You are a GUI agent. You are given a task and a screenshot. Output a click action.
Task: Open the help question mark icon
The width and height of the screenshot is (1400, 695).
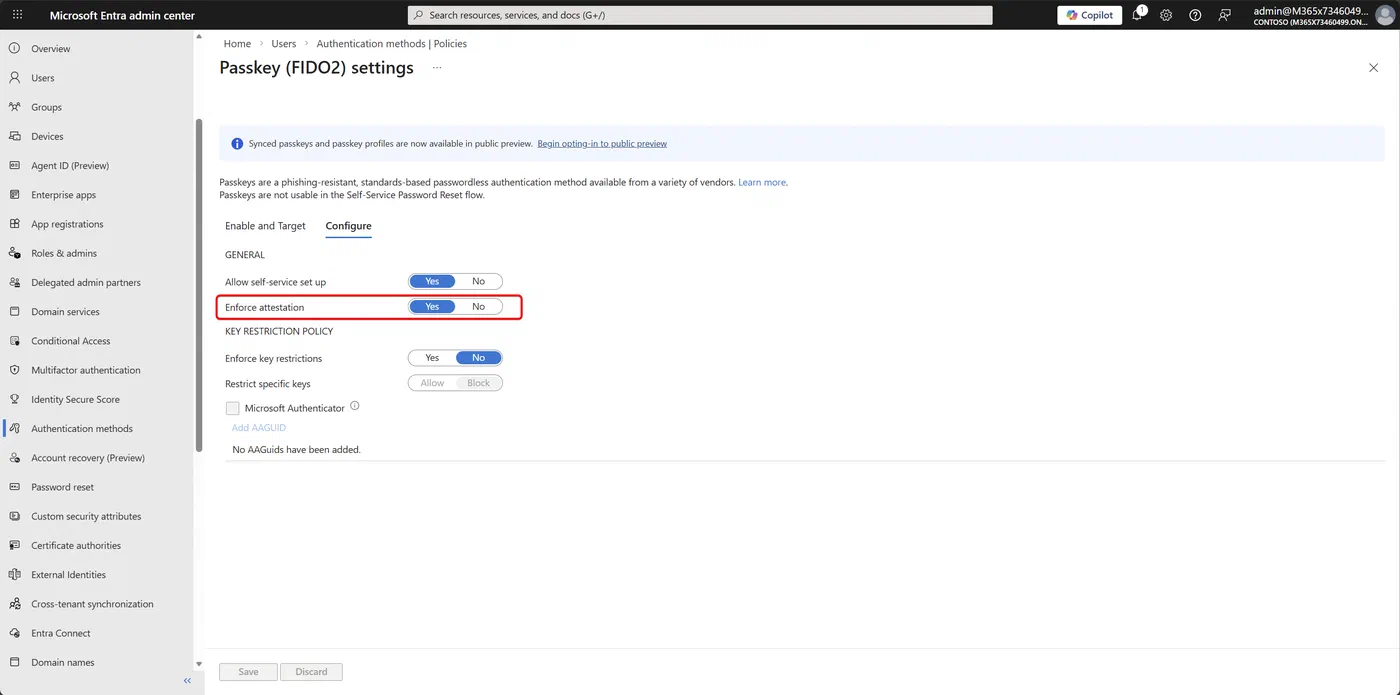[1195, 15]
